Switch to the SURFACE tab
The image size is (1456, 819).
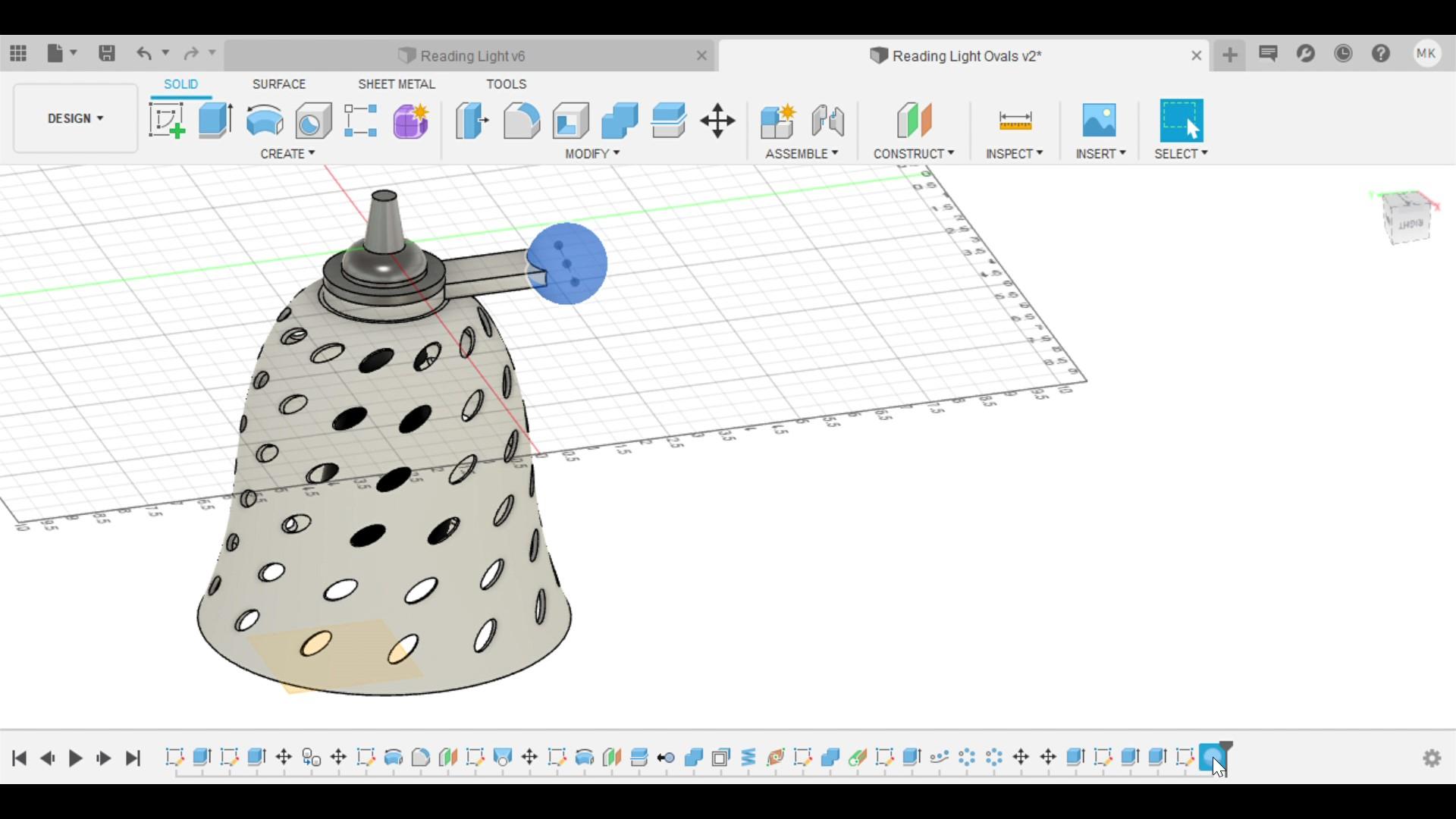(278, 83)
